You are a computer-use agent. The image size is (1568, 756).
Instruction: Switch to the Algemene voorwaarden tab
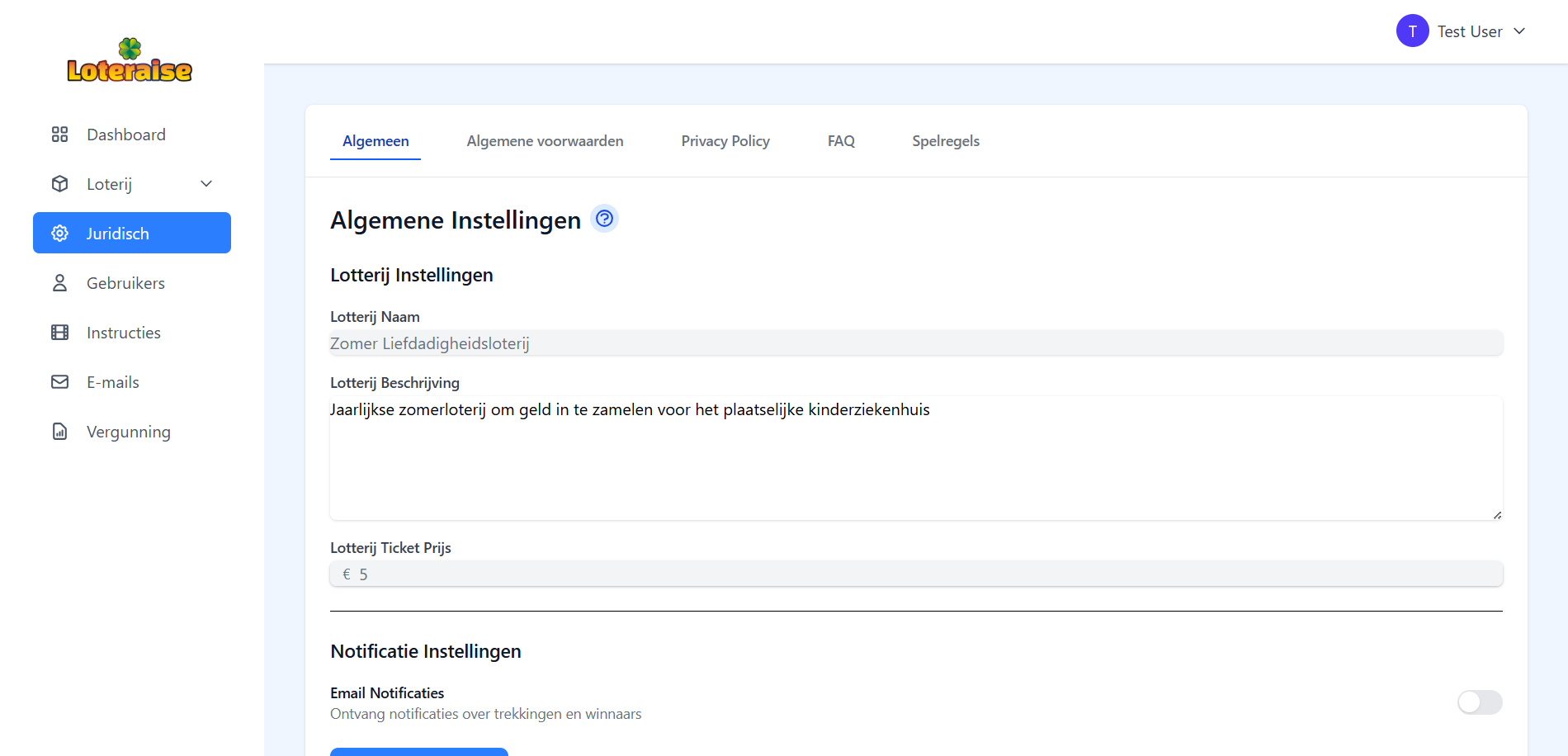[545, 141]
